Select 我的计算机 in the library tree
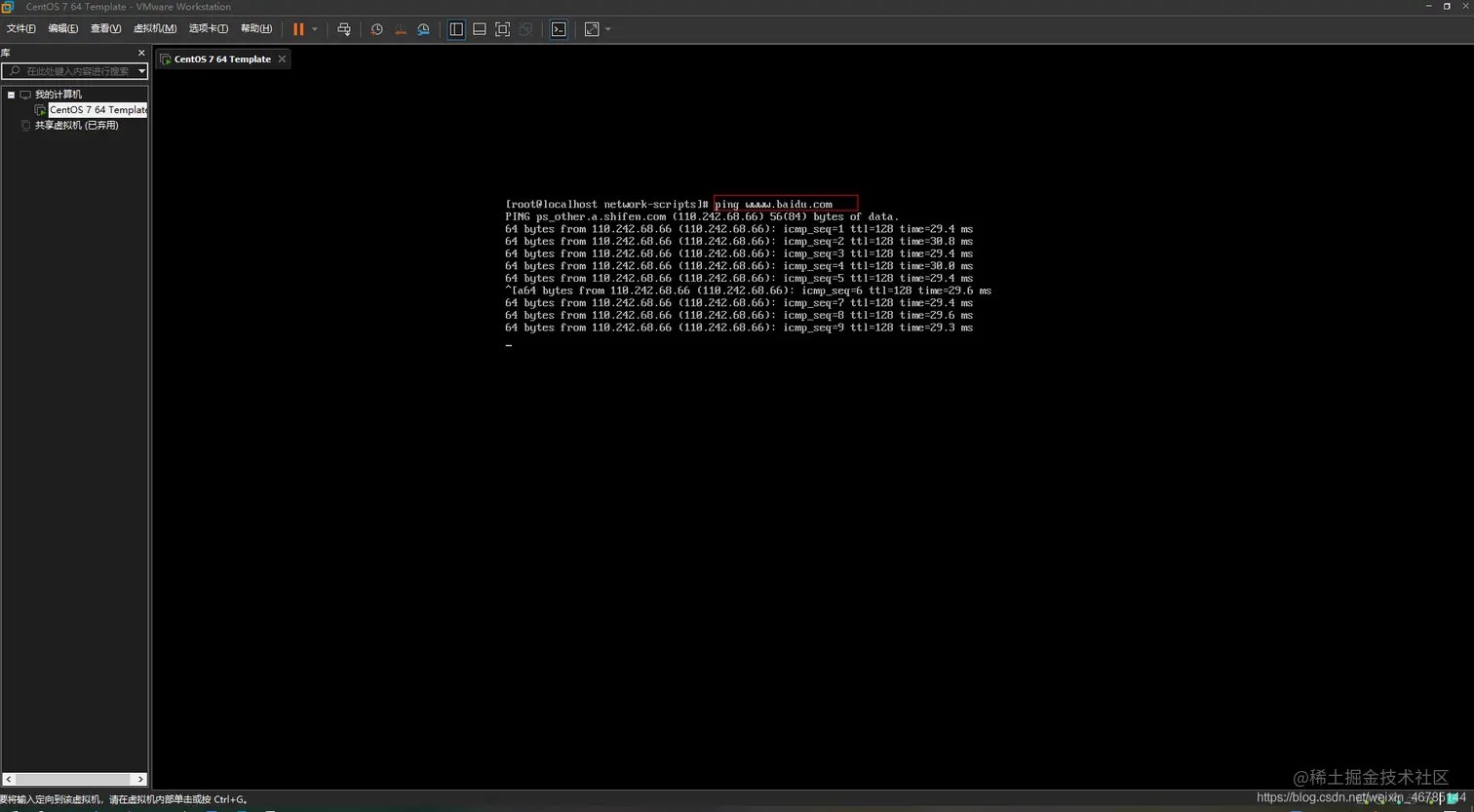The image size is (1474, 812). coord(58,95)
